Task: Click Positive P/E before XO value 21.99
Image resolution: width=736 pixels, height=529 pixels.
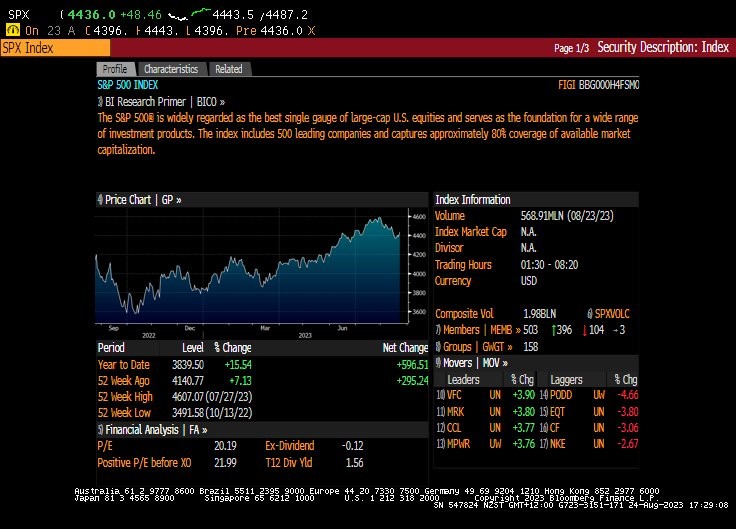Action: point(225,463)
